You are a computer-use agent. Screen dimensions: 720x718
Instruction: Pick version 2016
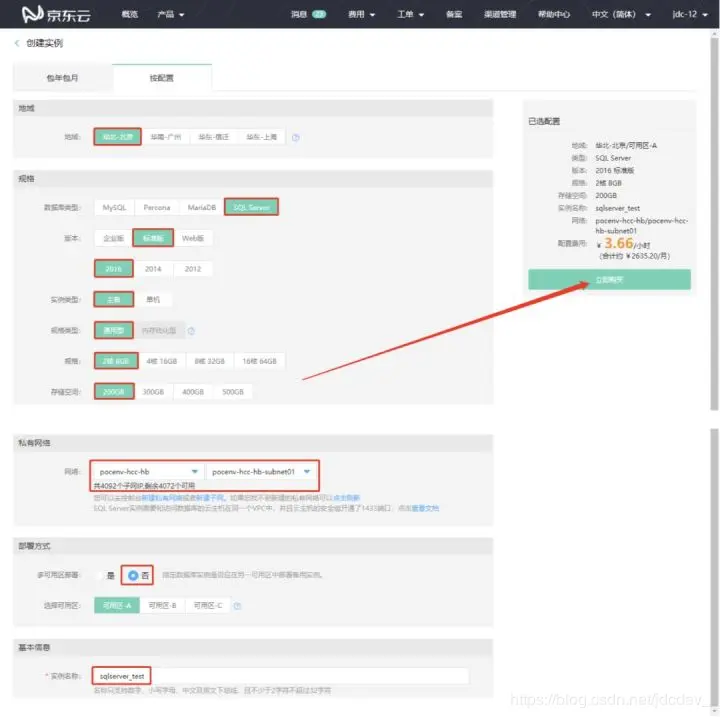[113, 269]
